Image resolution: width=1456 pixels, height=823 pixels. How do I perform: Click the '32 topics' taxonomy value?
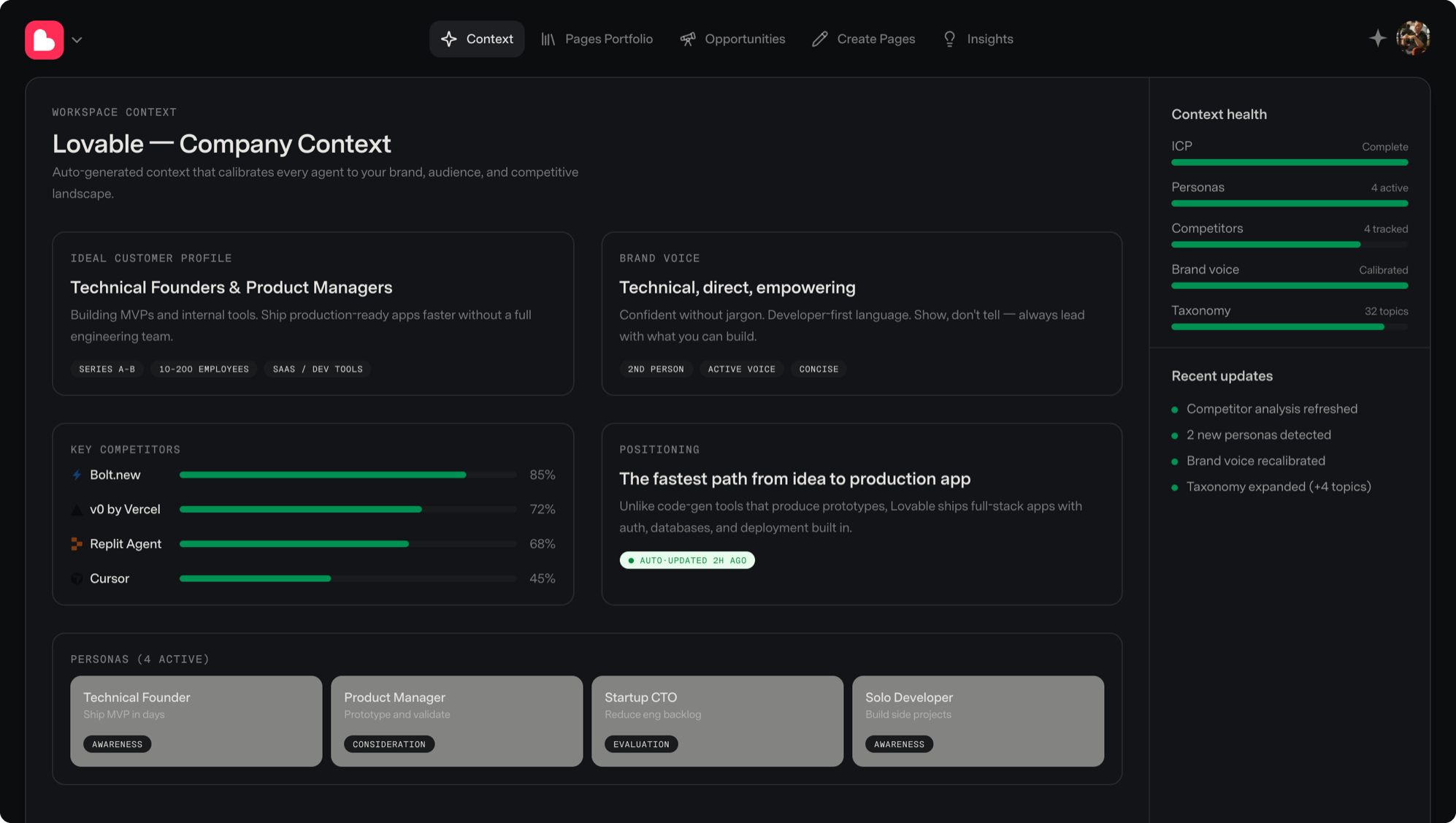click(x=1387, y=311)
